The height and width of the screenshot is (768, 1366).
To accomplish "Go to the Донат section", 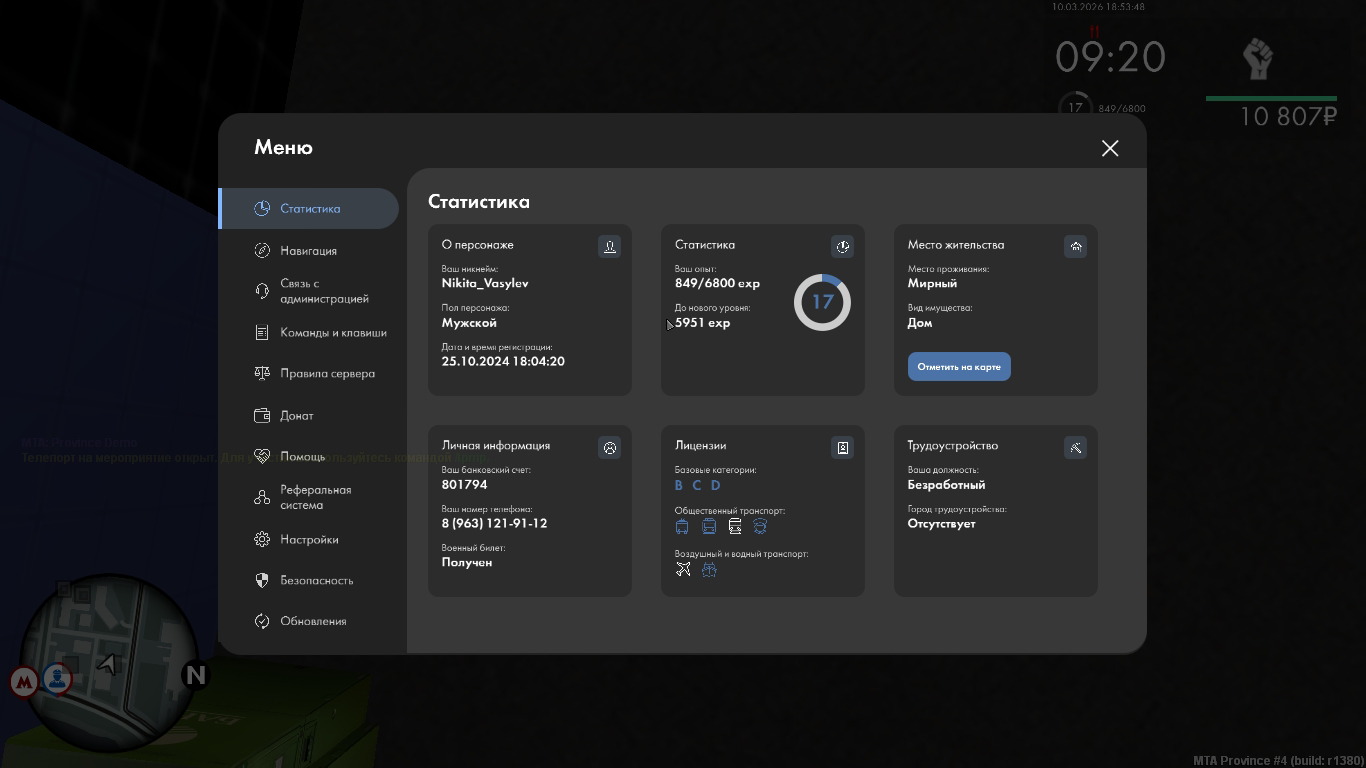I will point(296,416).
